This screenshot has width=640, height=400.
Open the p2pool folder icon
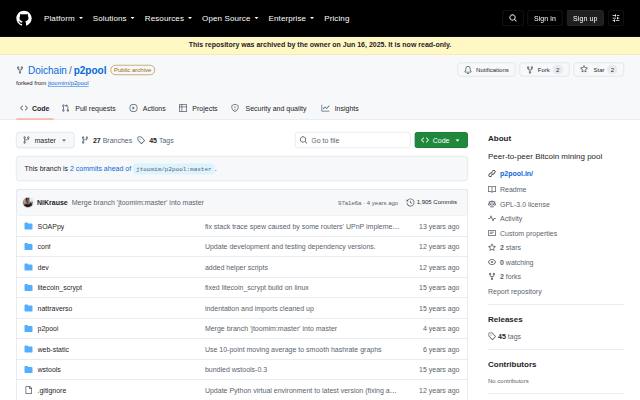pyautogui.click(x=28, y=329)
